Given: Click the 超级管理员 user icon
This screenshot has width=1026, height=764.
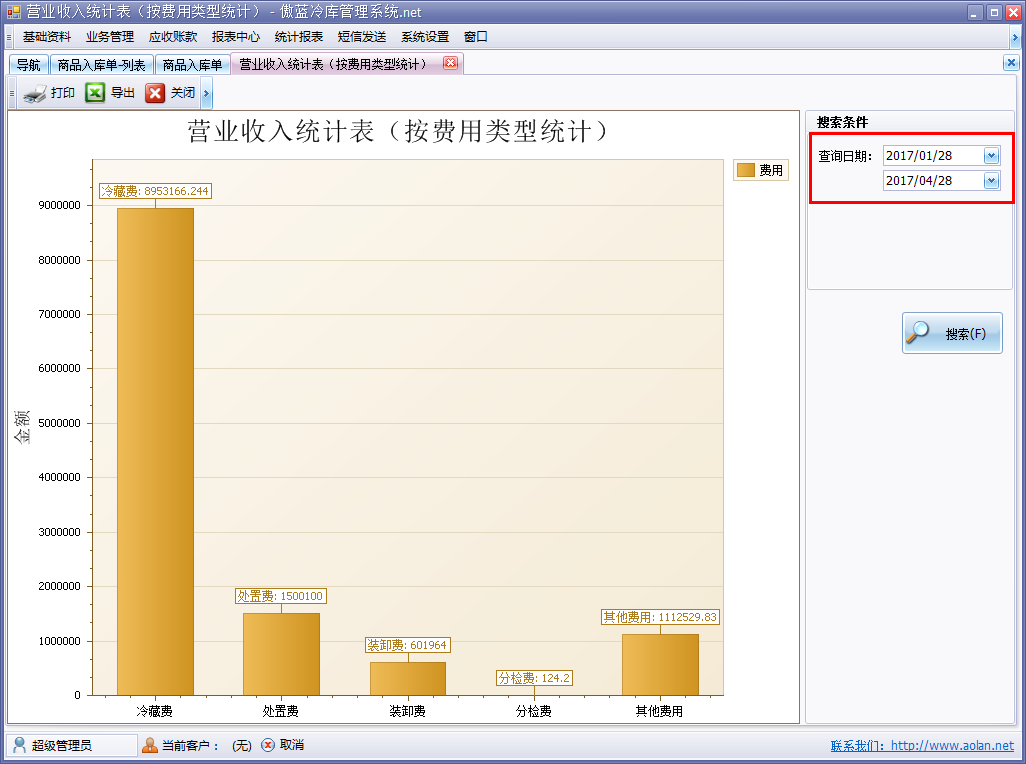Looking at the screenshot, I should [x=20, y=744].
